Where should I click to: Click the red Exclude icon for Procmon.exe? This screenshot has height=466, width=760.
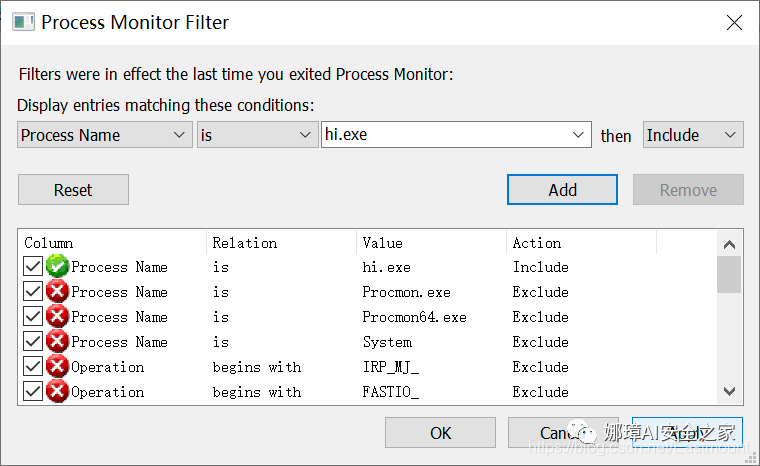[x=57, y=292]
